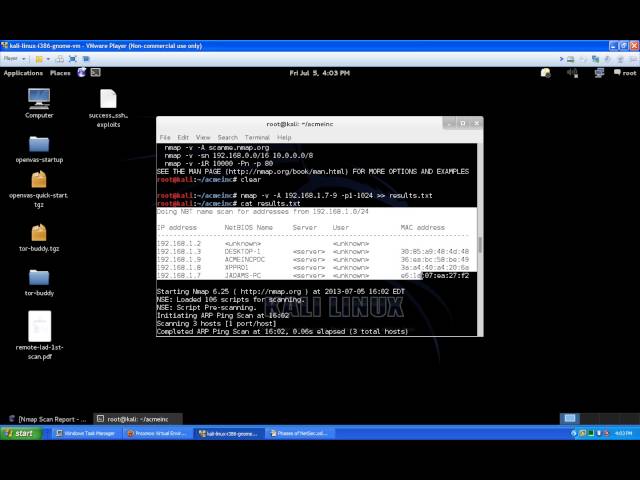Expand the power options dropdown arrow in VMware
This screenshot has height=480, width=640.
point(48,59)
